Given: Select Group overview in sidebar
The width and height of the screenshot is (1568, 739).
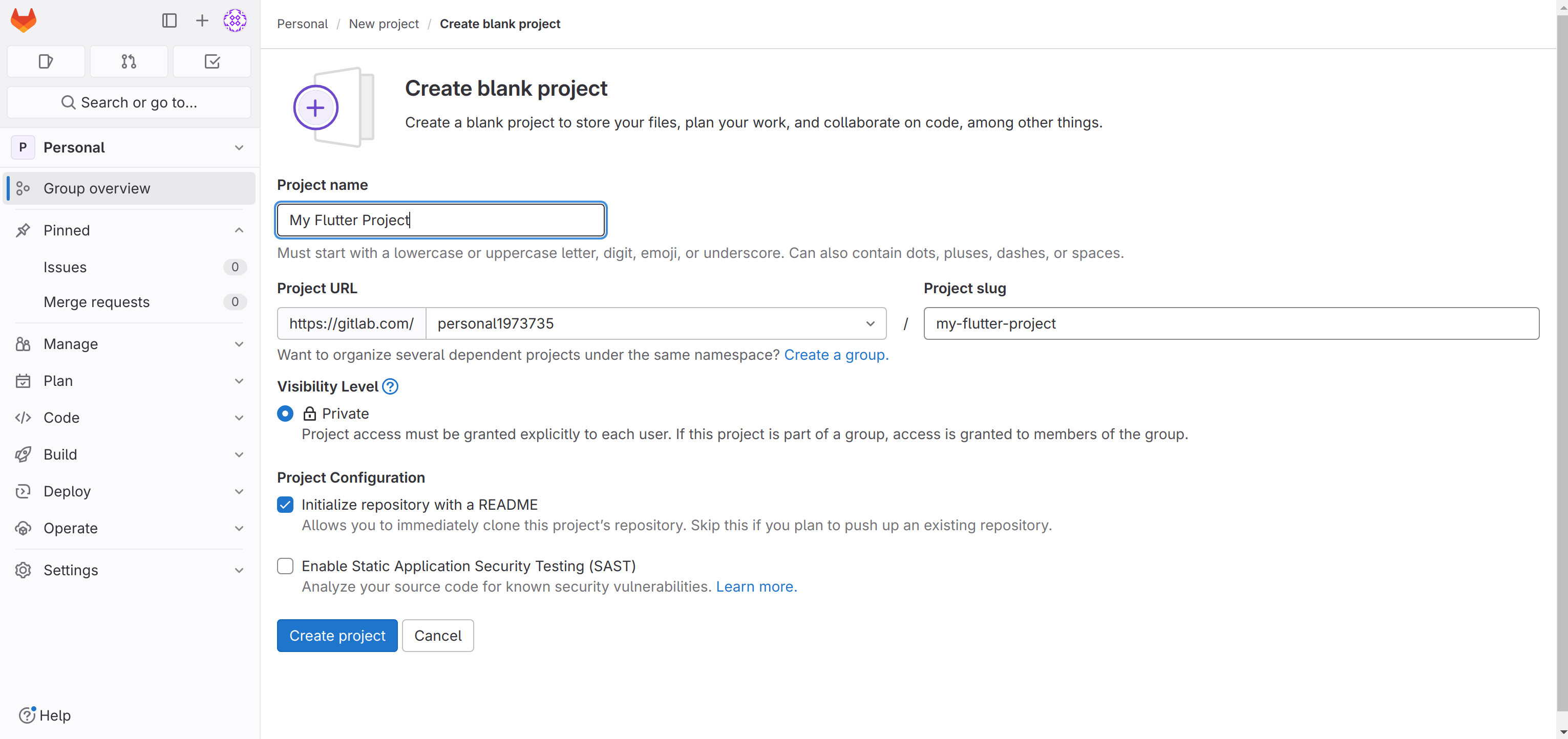Looking at the screenshot, I should (x=130, y=188).
